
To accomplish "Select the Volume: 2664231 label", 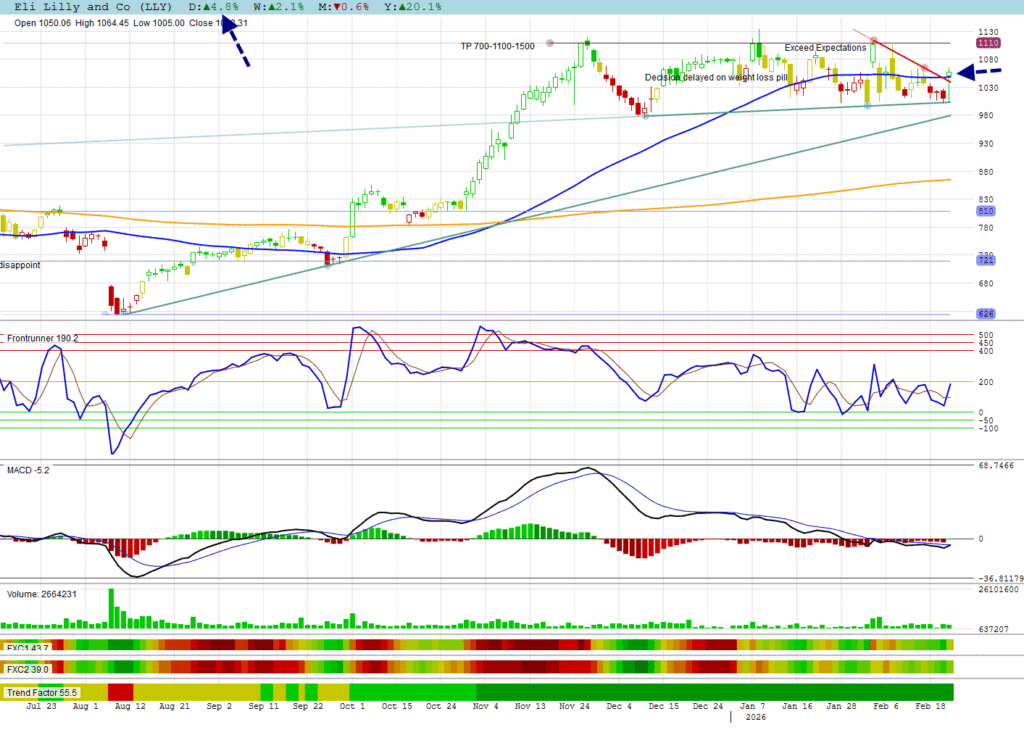I will 42,593.
